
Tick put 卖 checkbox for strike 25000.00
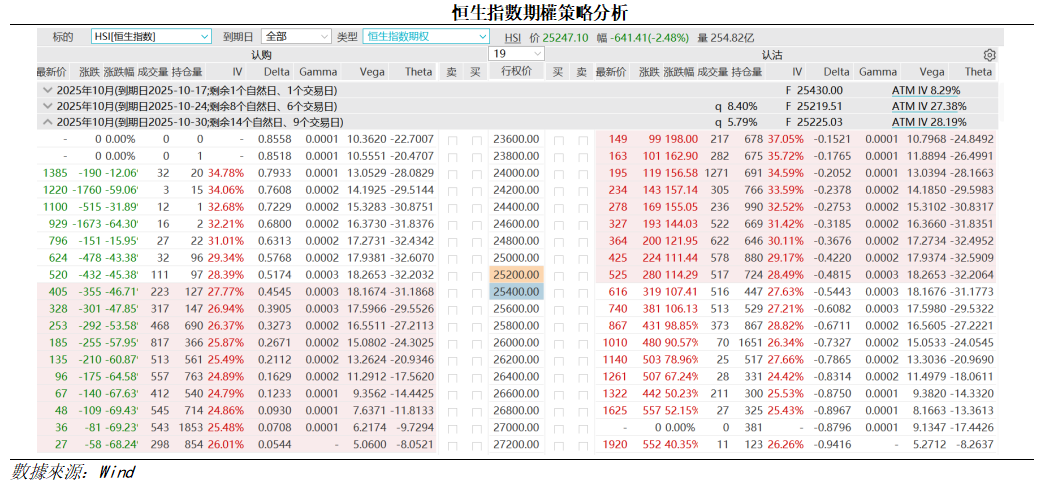(582, 258)
